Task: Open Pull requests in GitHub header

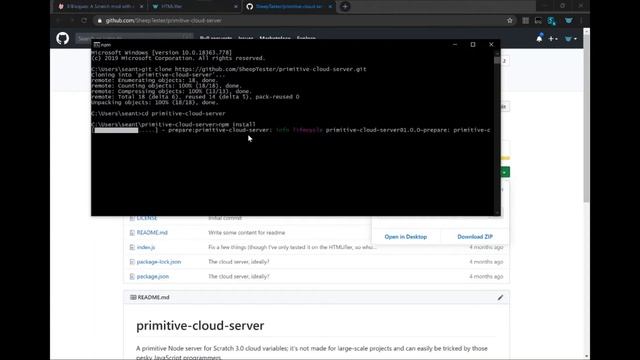Action: pos(216,38)
